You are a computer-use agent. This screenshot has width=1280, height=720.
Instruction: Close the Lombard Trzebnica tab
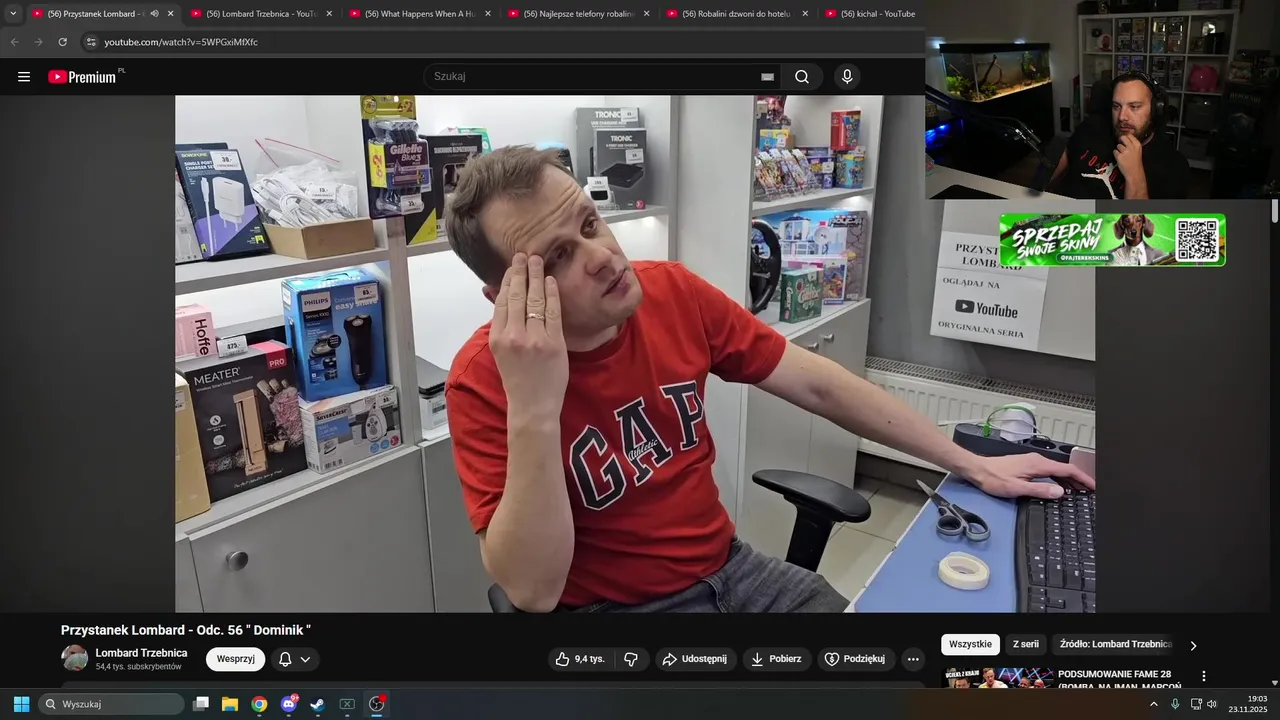[x=329, y=14]
